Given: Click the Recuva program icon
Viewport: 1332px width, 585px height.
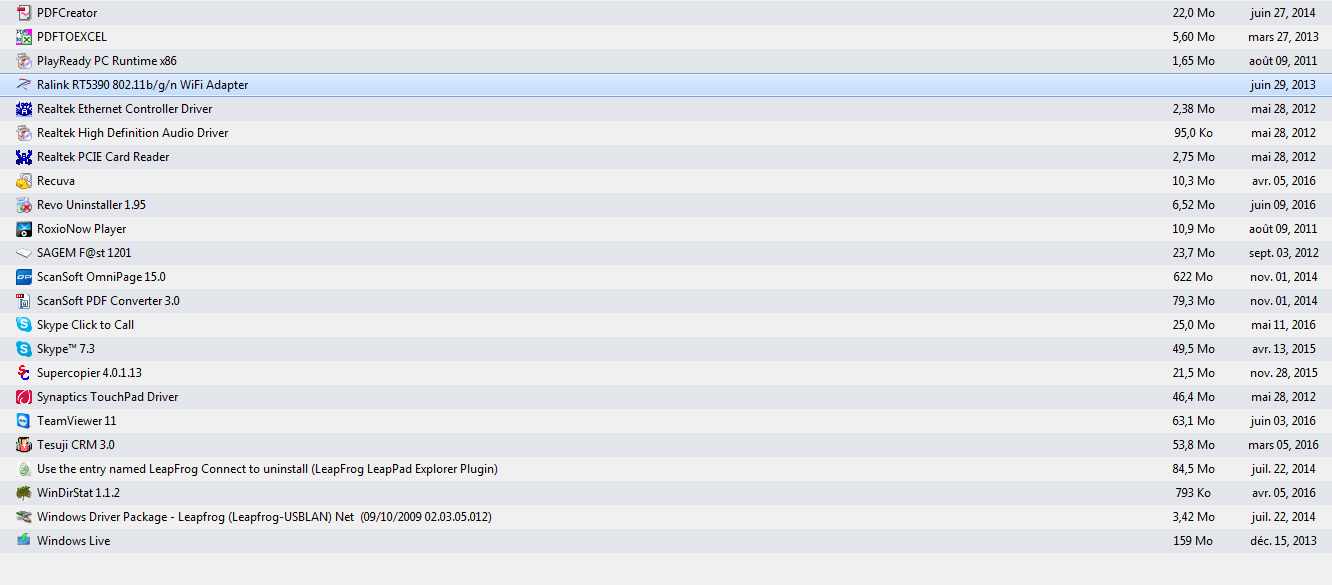Looking at the screenshot, I should click(24, 181).
